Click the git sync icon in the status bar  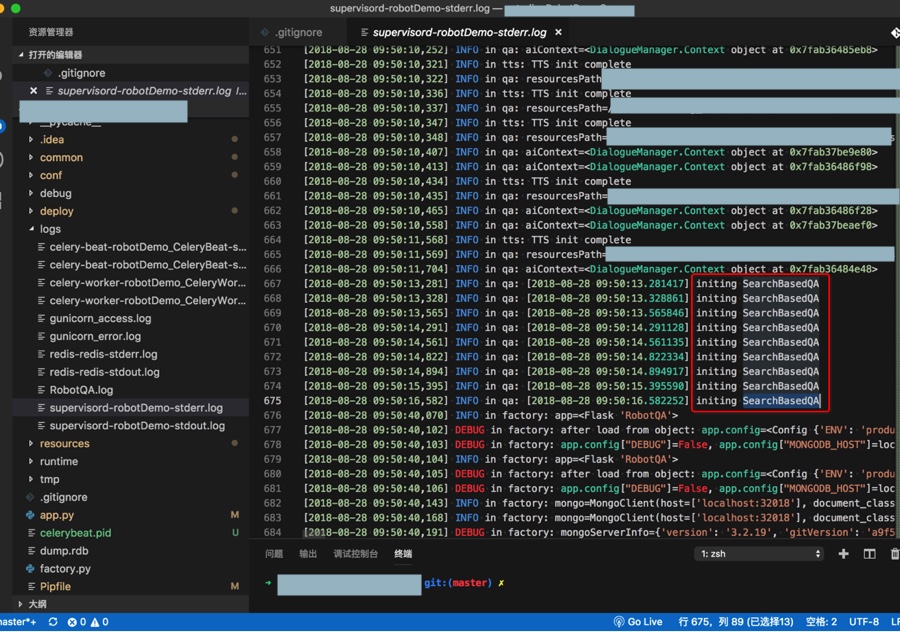coord(53,622)
